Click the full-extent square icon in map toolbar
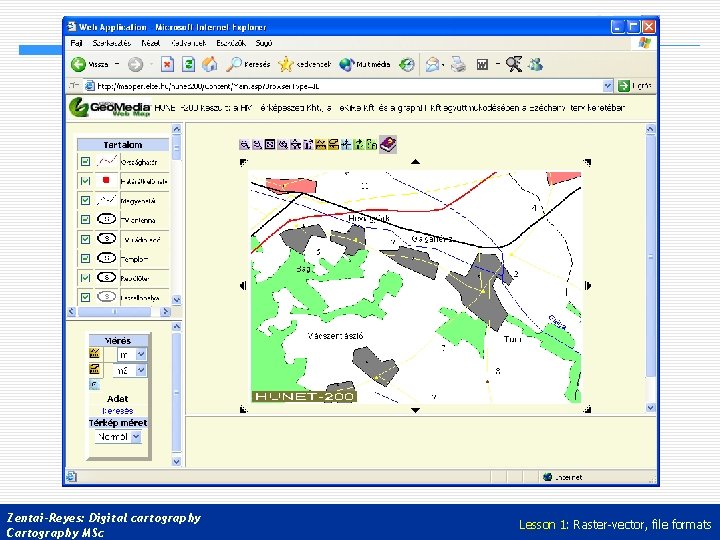The image size is (720, 540). click(270, 145)
